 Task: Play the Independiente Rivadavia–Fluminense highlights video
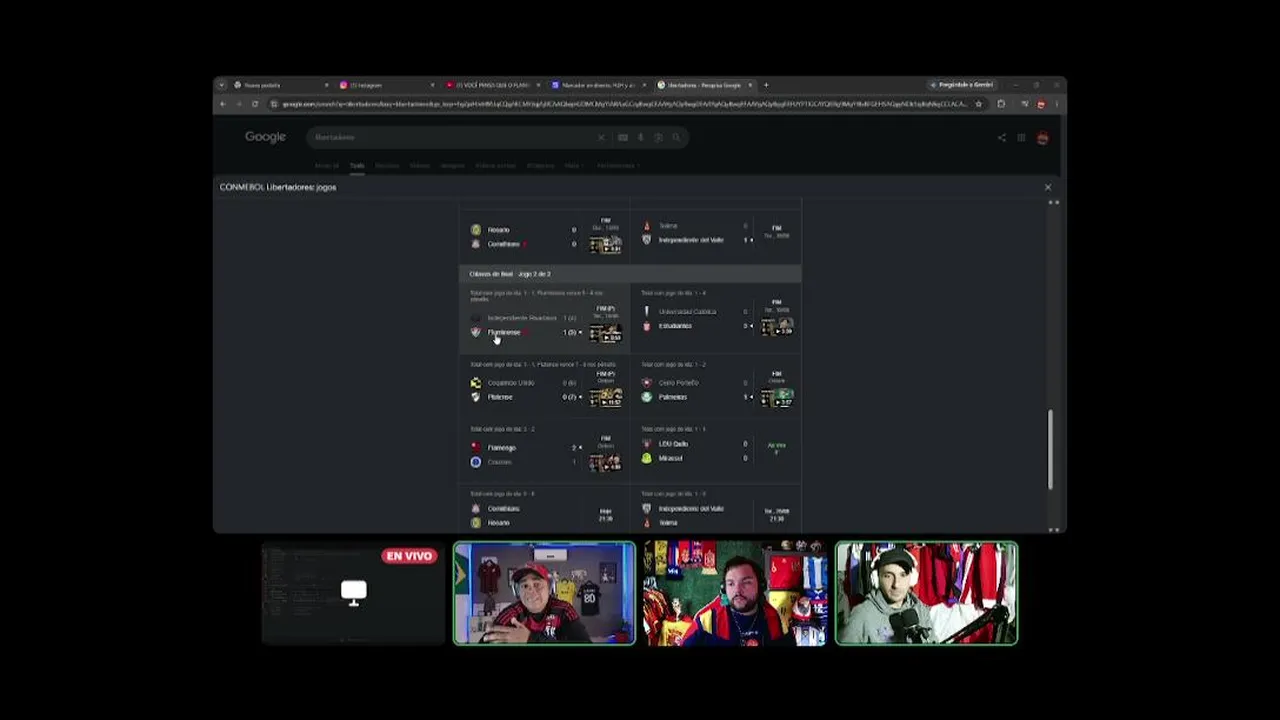click(605, 332)
